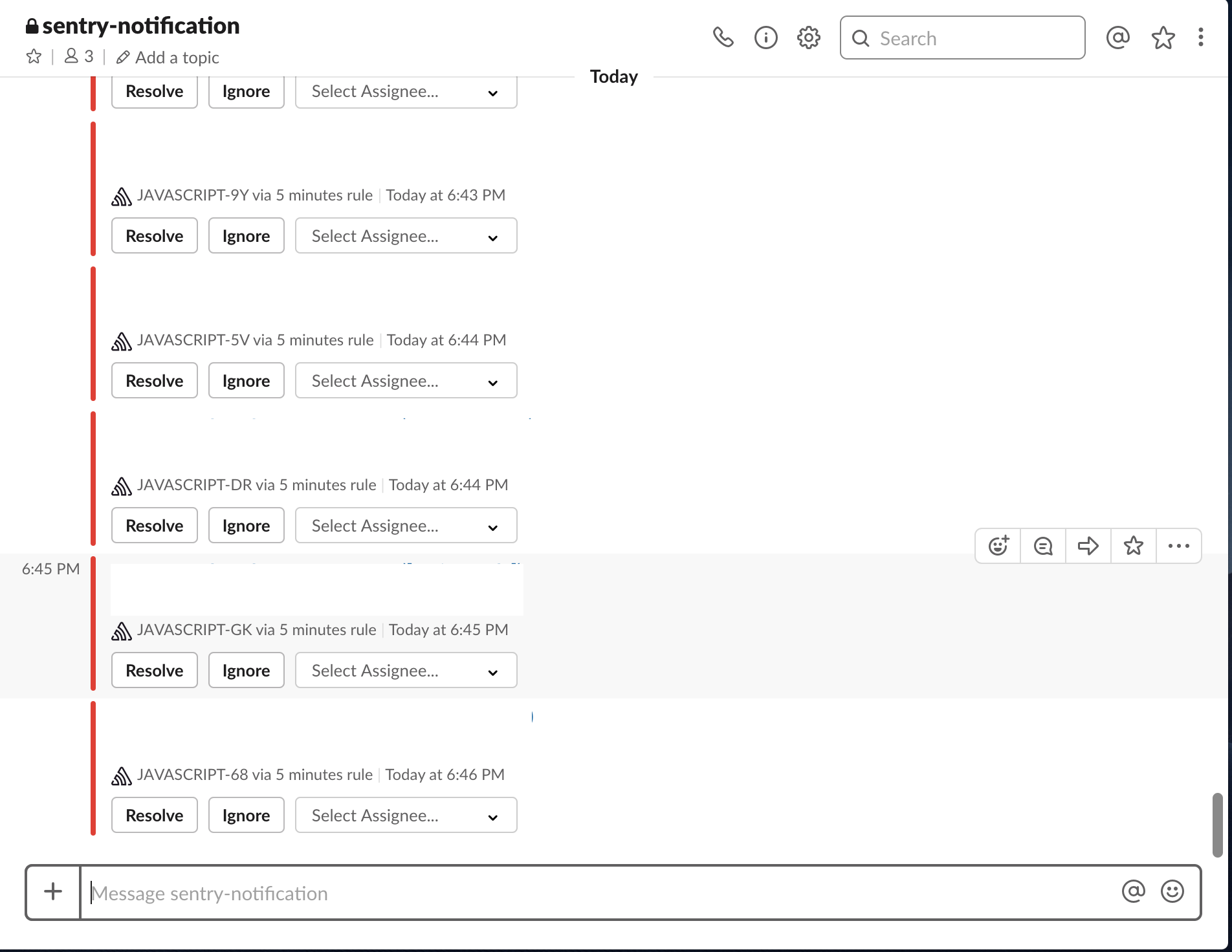This screenshot has width=1232, height=952.
Task: Insert mention via composer @ icon
Action: pyautogui.click(x=1134, y=891)
